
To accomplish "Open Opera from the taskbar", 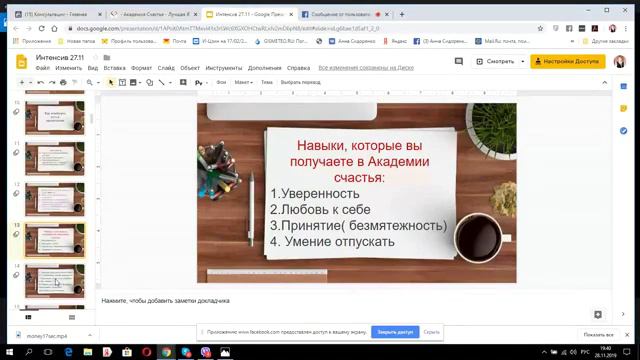I will (x=147, y=352).
